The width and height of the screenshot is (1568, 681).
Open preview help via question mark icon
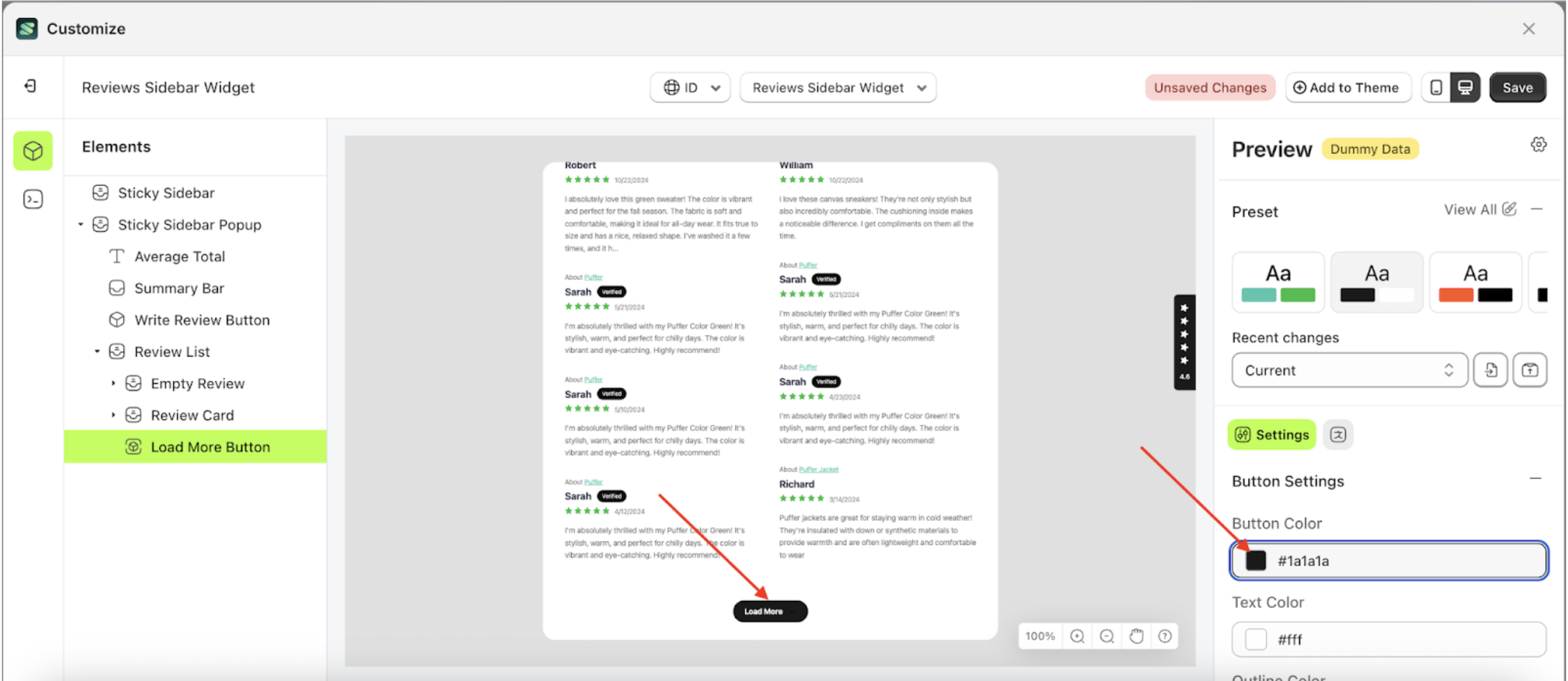[1164, 636]
